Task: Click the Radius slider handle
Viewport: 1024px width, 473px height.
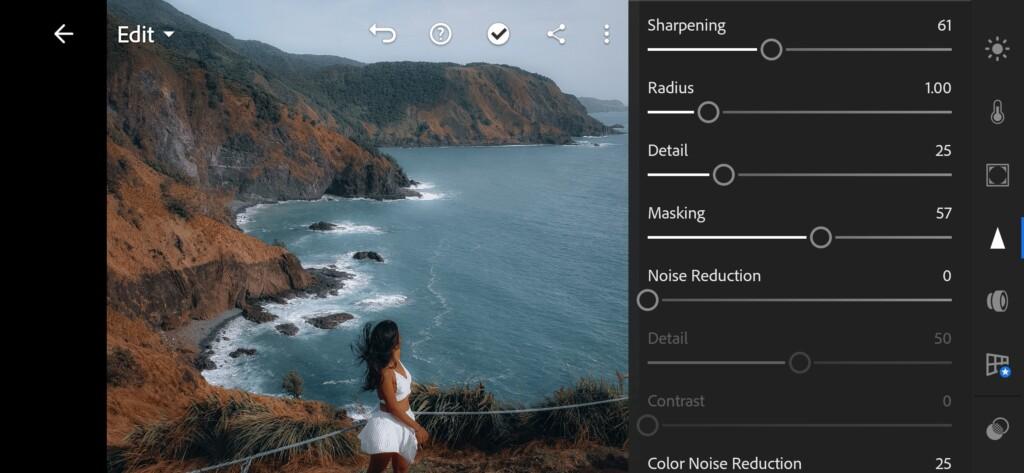Action: point(708,112)
